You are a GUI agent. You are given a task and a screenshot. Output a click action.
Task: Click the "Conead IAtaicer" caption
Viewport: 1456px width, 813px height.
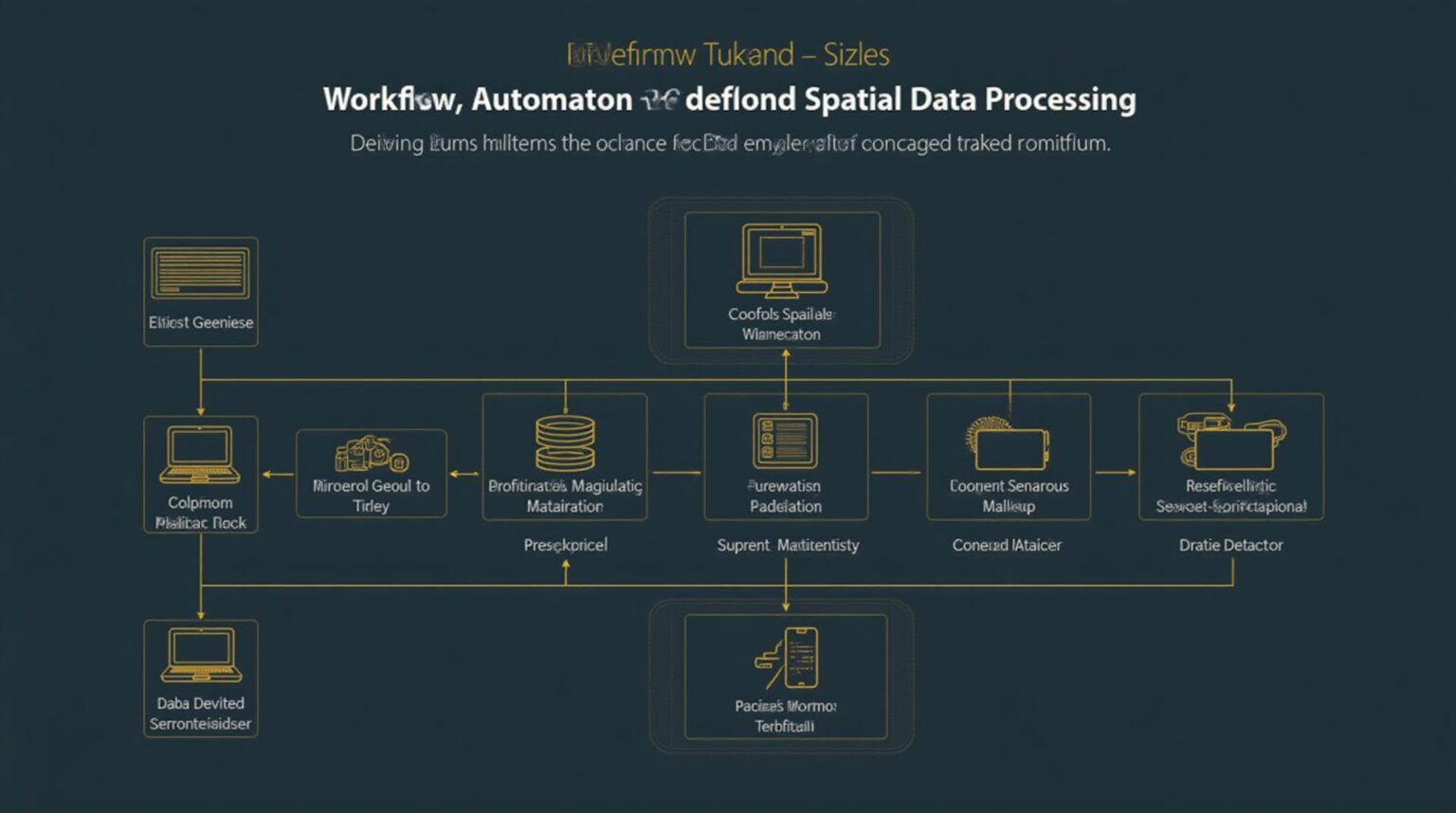(1007, 545)
